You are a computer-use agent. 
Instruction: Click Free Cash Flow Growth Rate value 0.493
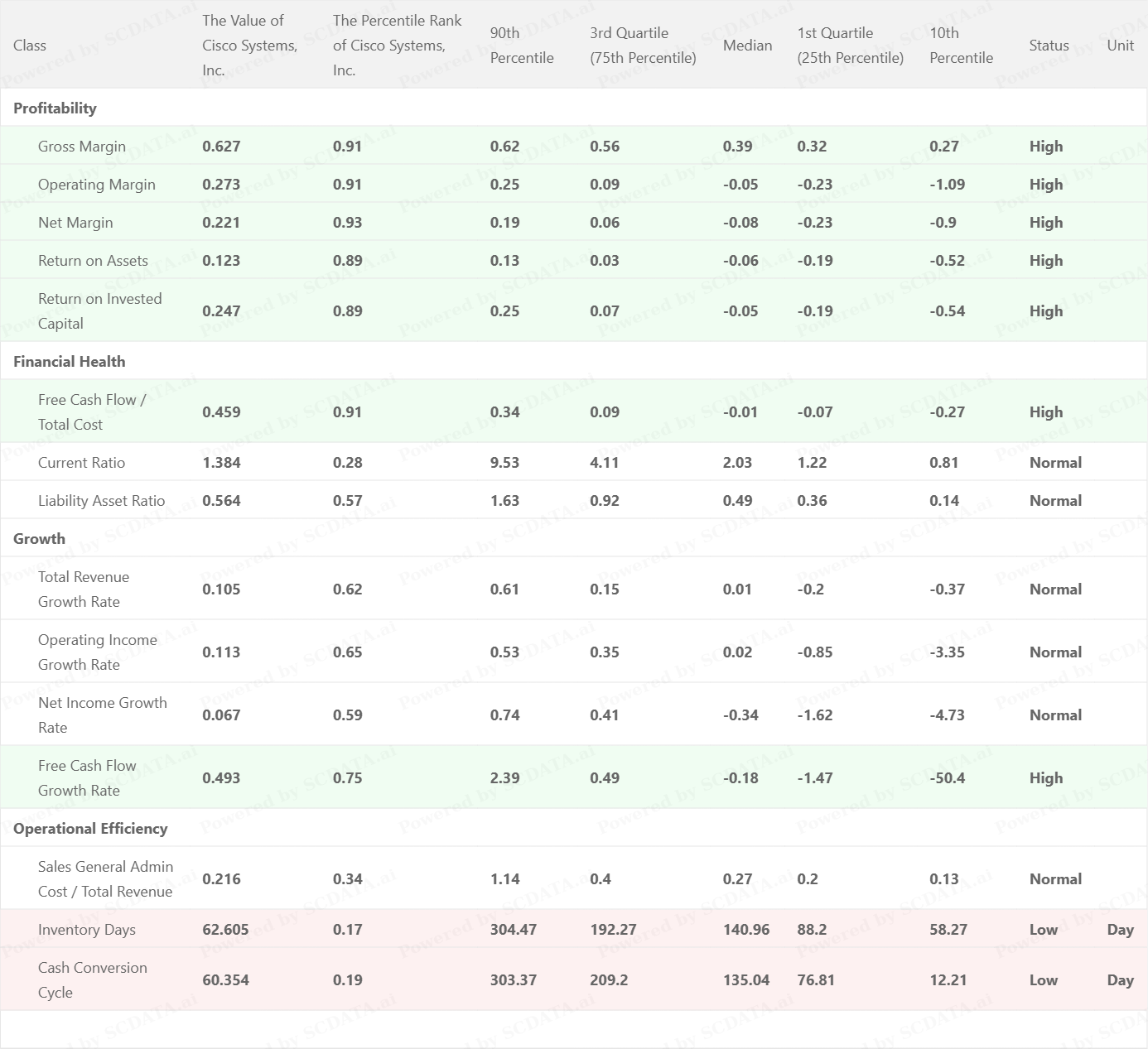point(221,778)
